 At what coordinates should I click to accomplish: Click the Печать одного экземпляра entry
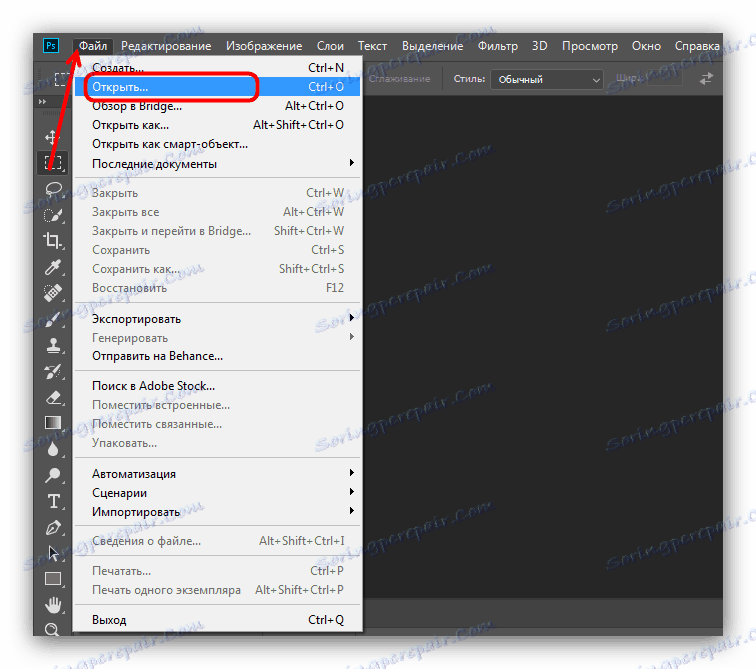pyautogui.click(x=218, y=590)
